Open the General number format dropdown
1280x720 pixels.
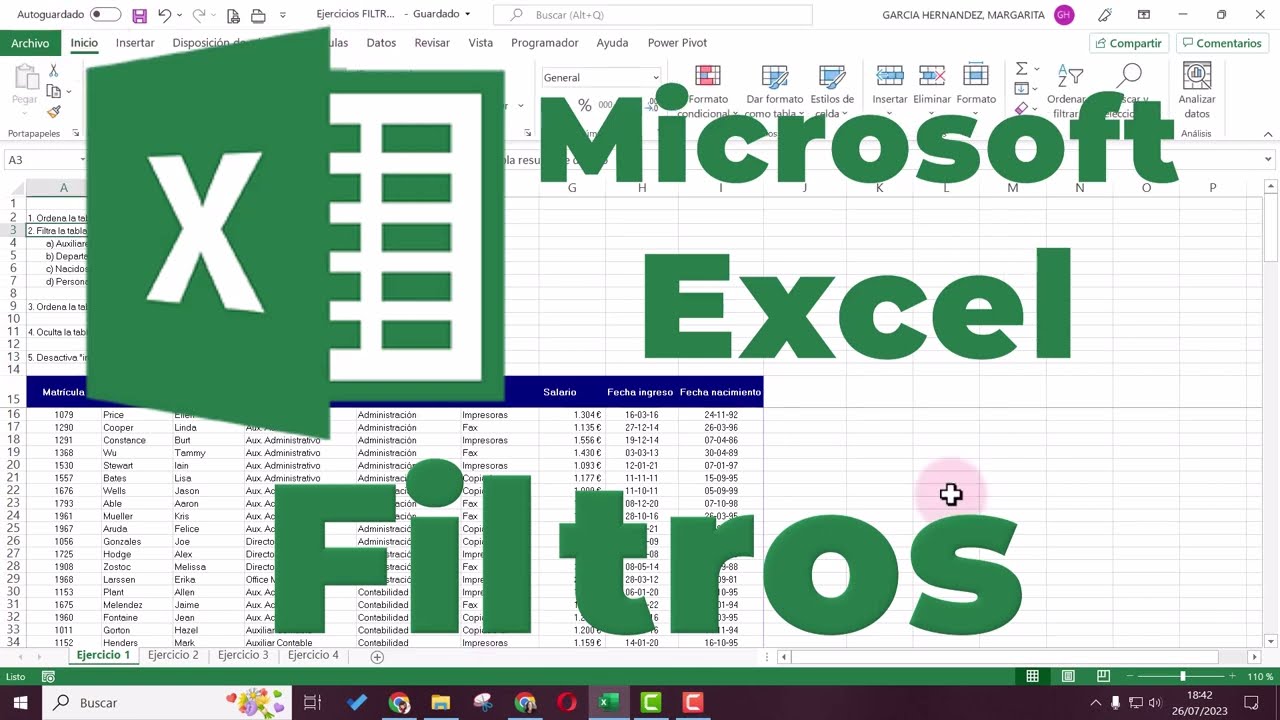coord(656,78)
